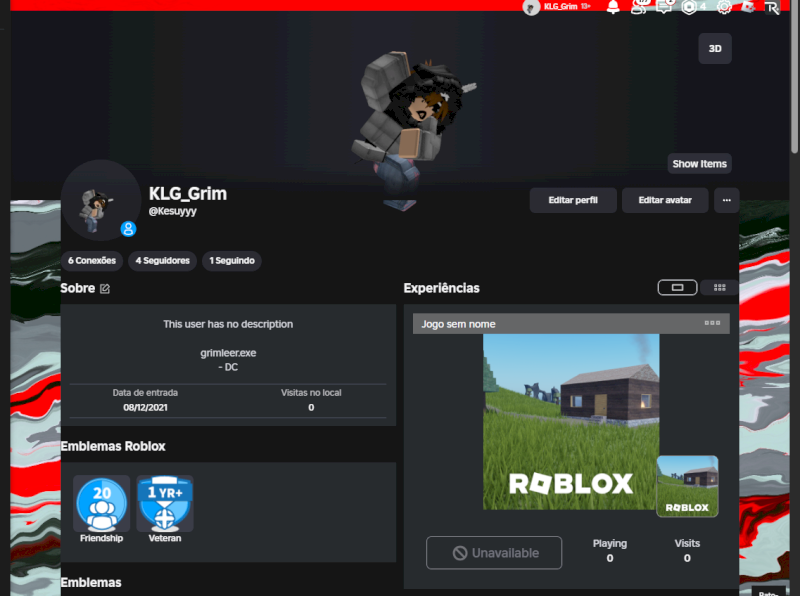The height and width of the screenshot is (596, 800).
Task: Switch avatar view to 3D
Action: (x=715, y=48)
